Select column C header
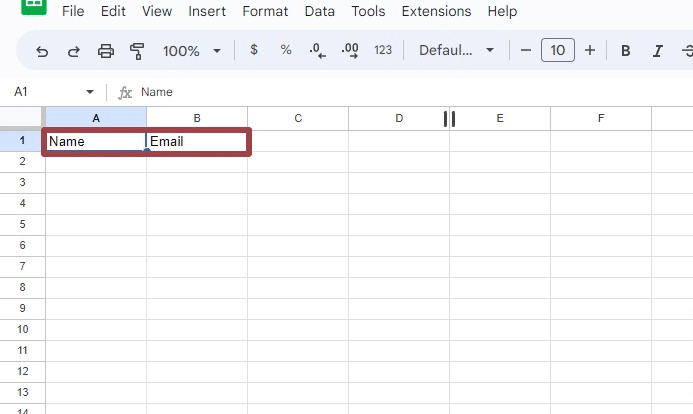This screenshot has width=693, height=414. (x=298, y=118)
